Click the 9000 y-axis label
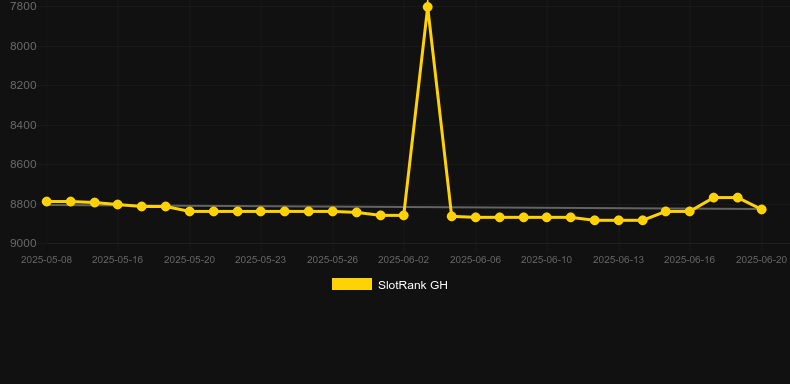 pos(24,243)
